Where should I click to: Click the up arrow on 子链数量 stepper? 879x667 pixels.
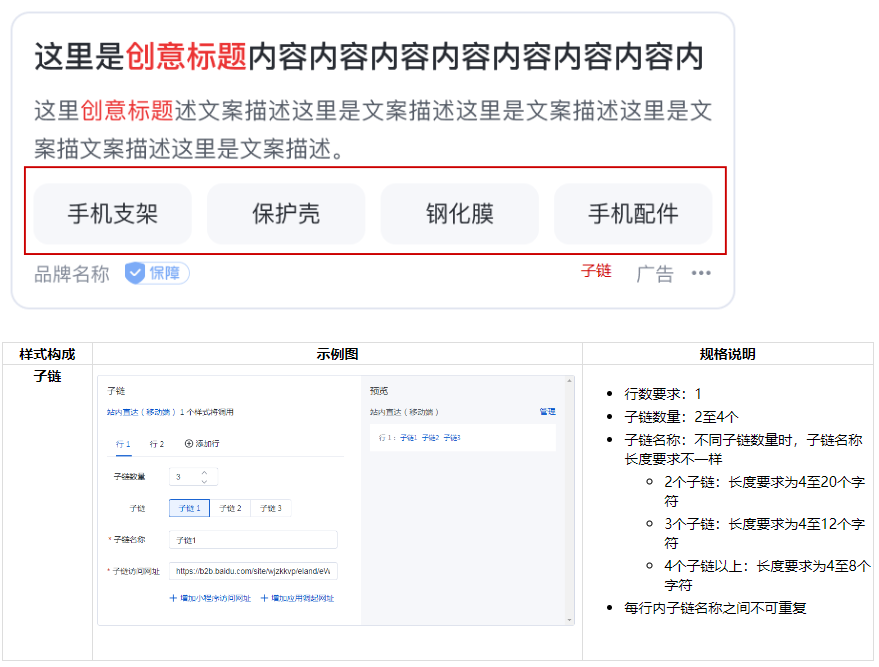click(204, 473)
